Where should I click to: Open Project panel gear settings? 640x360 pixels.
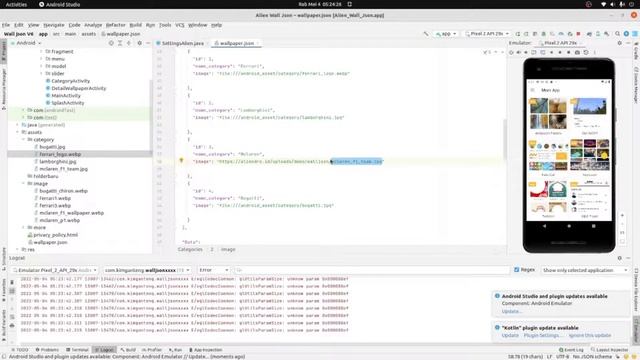pyautogui.click(x=140, y=43)
